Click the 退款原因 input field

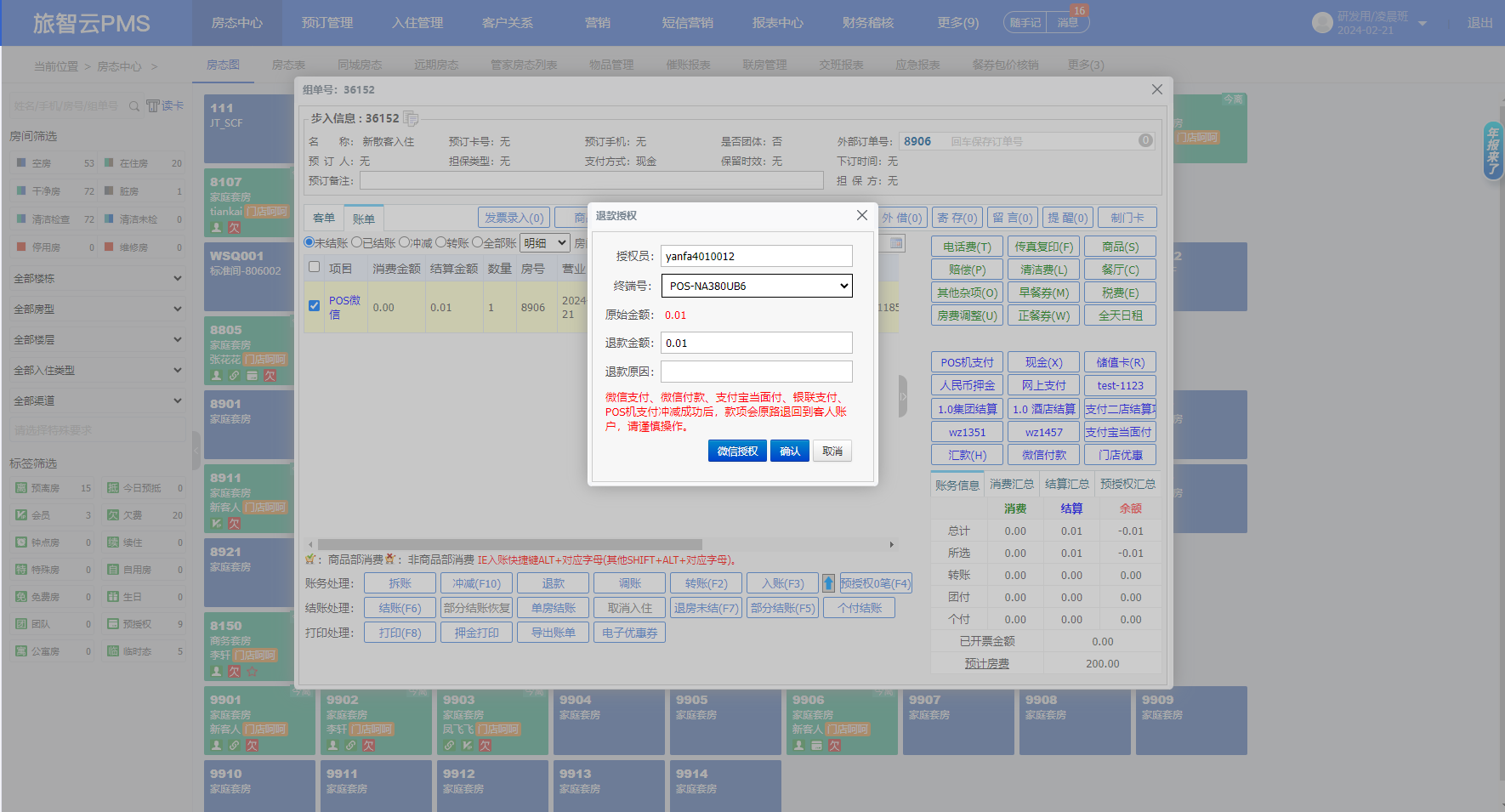click(757, 372)
